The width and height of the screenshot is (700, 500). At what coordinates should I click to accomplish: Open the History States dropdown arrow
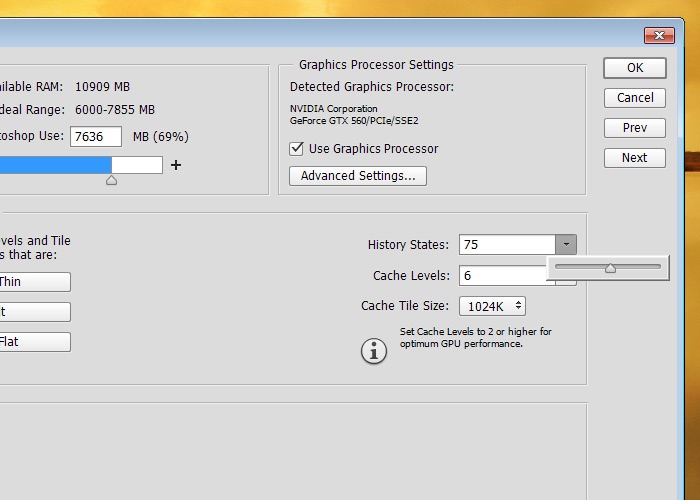coord(566,244)
